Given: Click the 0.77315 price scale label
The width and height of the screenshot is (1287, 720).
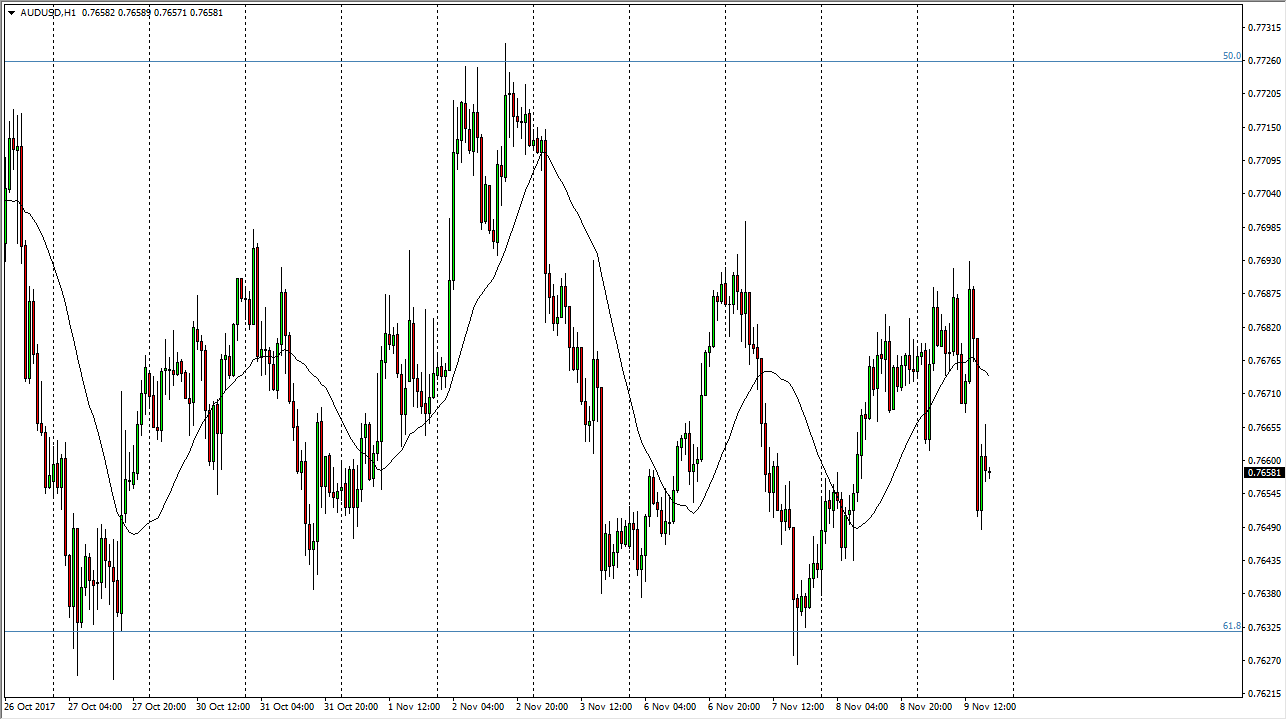Looking at the screenshot, I should pyautogui.click(x=1264, y=28).
